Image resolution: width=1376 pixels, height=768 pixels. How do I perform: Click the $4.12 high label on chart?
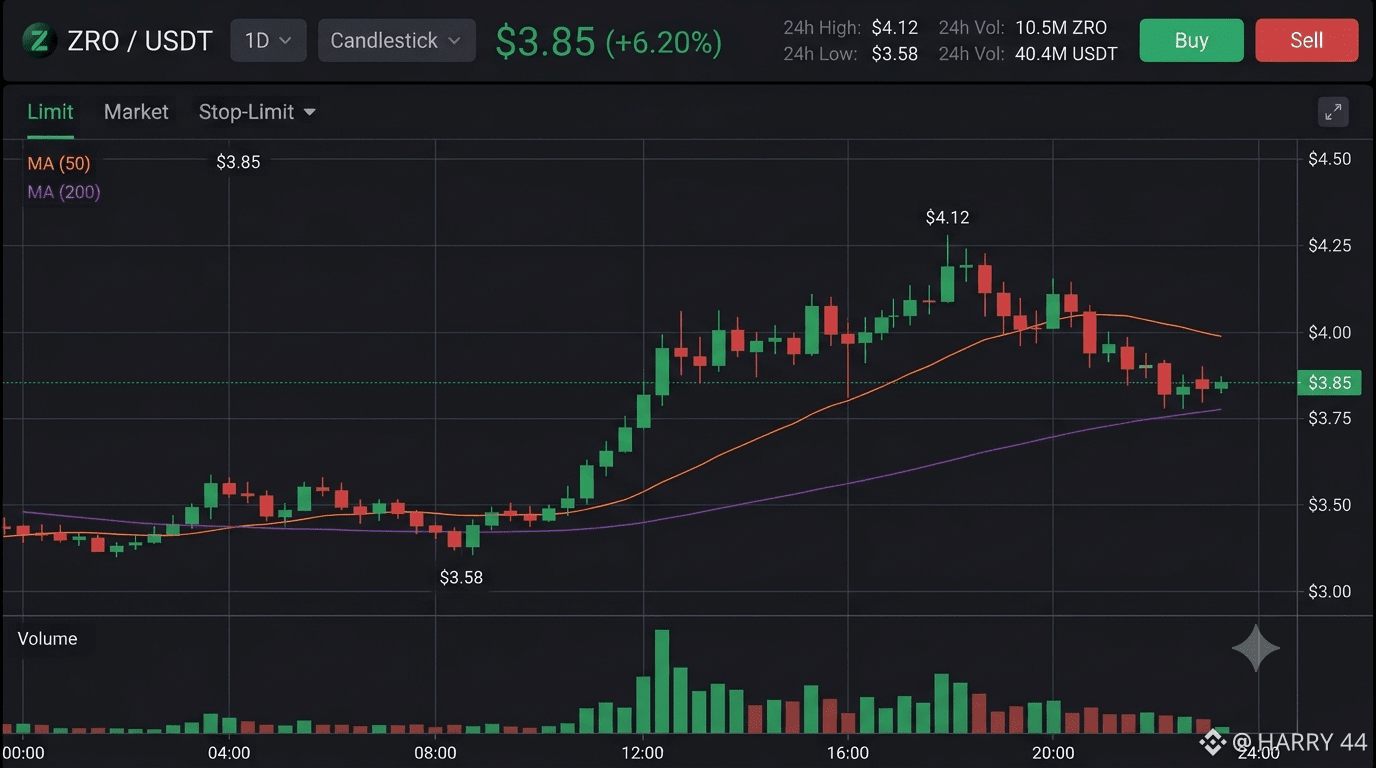[x=947, y=217]
